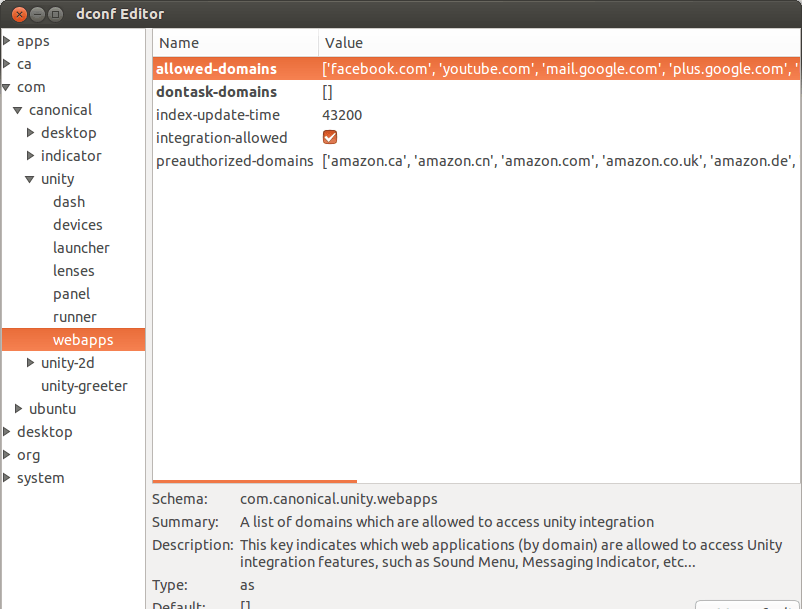Click the orange horizontal scrollbar
Image resolution: width=802 pixels, height=609 pixels.
coord(255,481)
